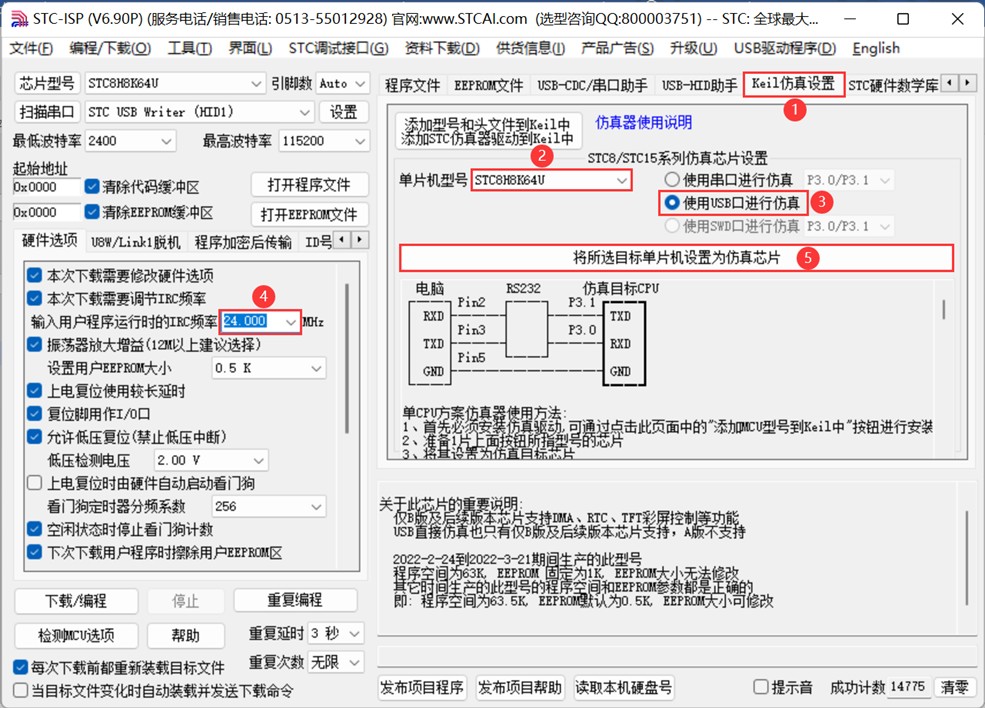Image resolution: width=985 pixels, height=708 pixels.
Task: Open the USB驱动程序(D) menu
Action: pos(785,48)
